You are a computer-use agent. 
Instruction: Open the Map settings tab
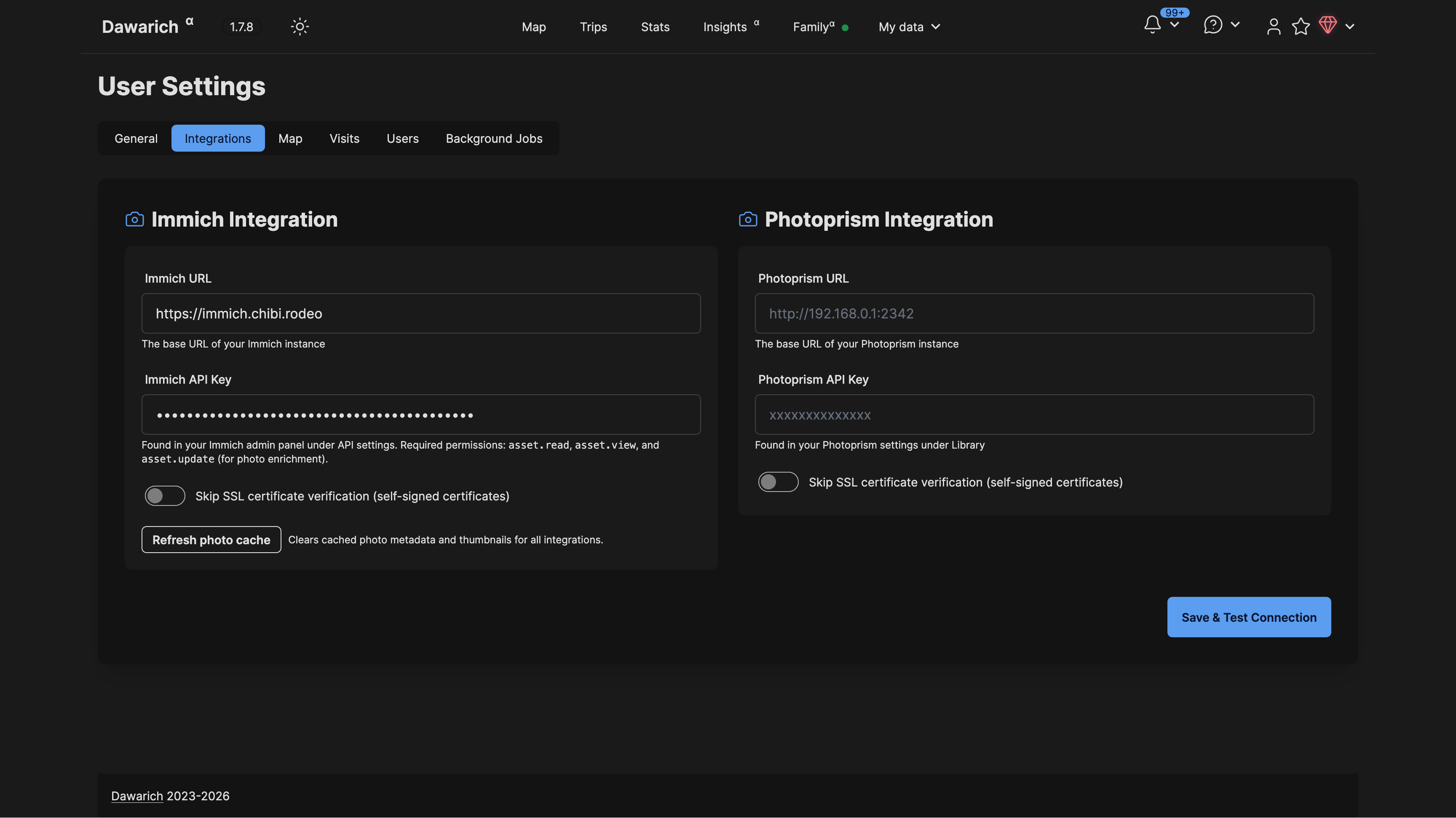click(290, 139)
